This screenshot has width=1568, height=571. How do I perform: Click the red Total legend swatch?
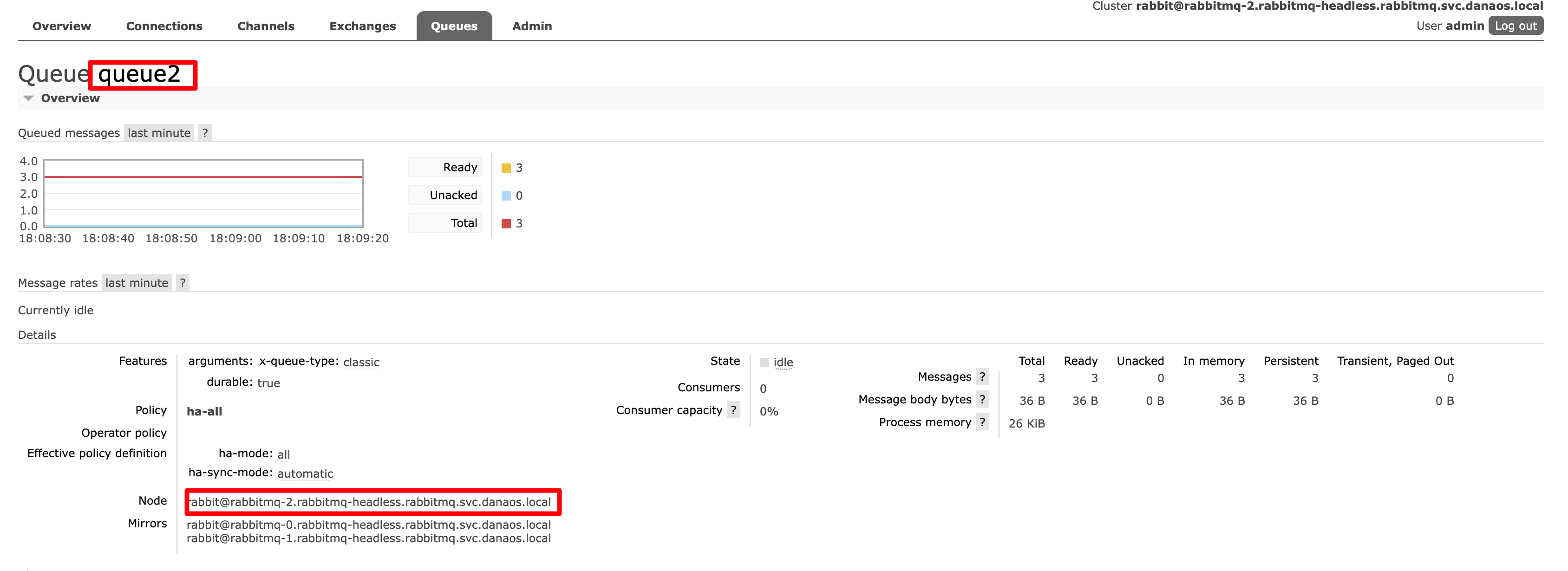click(x=506, y=224)
